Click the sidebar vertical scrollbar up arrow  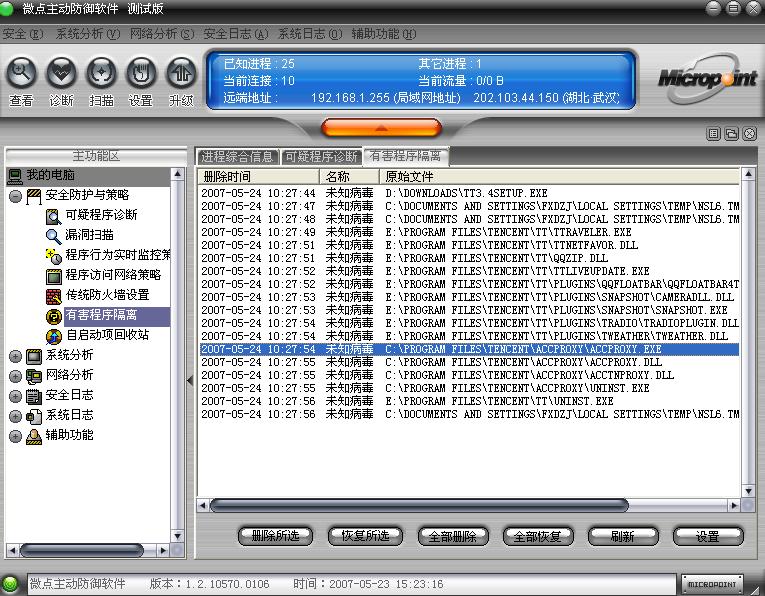[x=178, y=174]
